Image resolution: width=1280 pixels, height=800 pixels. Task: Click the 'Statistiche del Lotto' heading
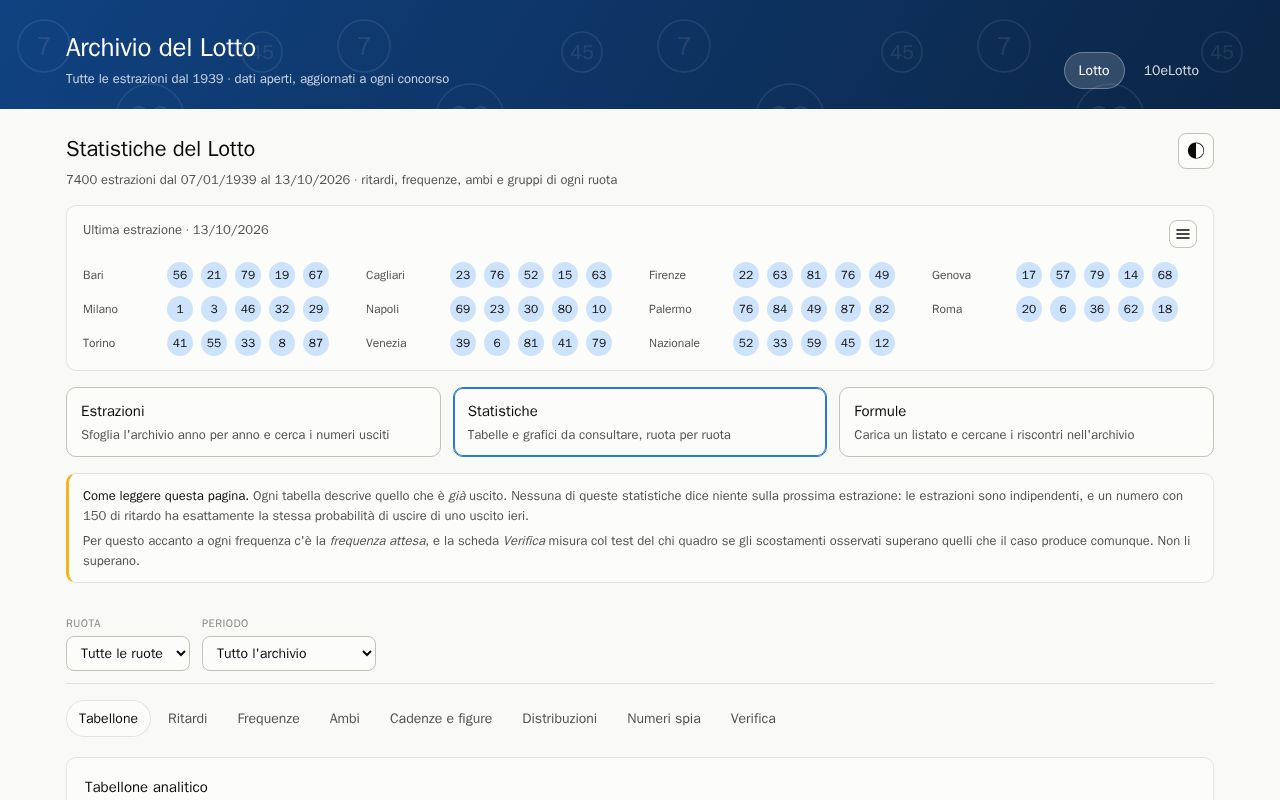[160, 149]
